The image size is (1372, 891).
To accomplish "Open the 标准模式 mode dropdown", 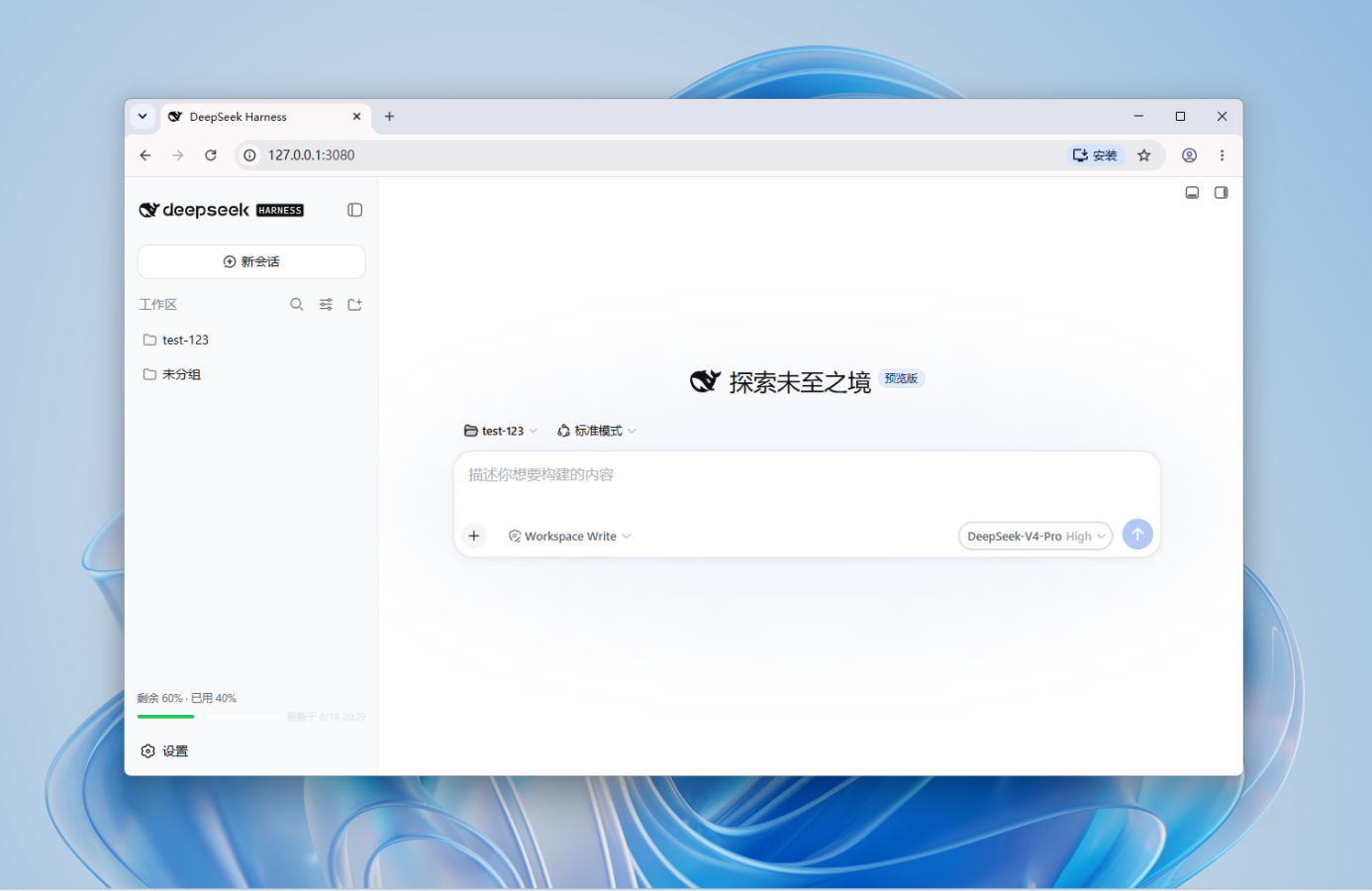I will pyautogui.click(x=597, y=431).
